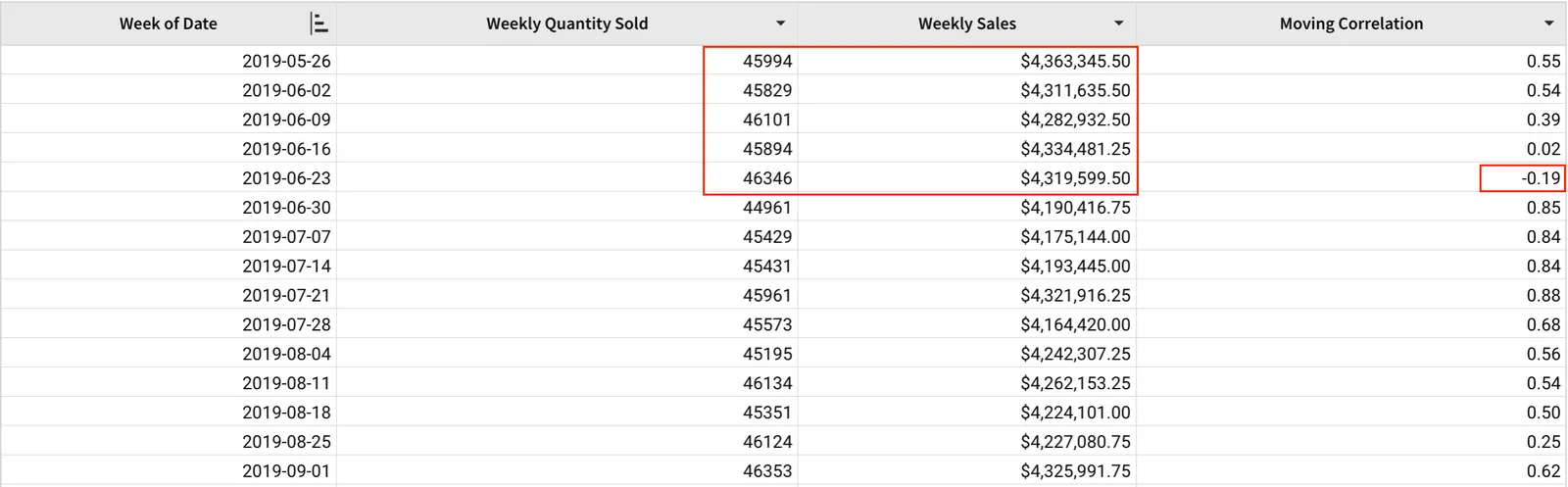
Task: Select correlation 0.02 for week 2019-06-16
Action: click(1351, 149)
